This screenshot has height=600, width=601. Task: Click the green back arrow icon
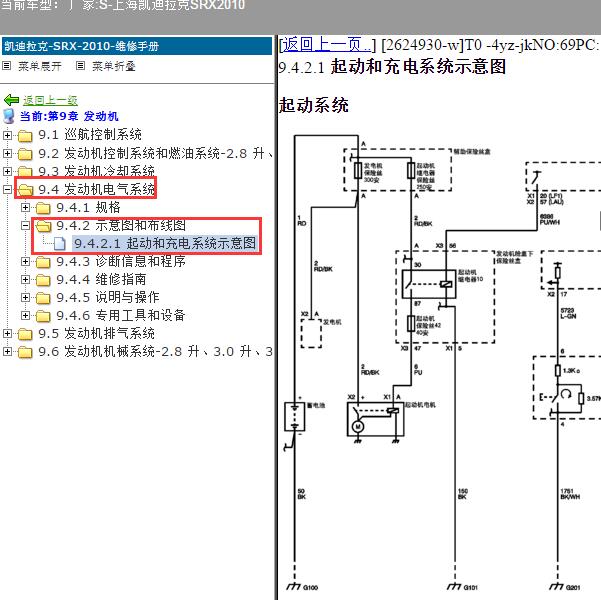[x=11, y=100]
